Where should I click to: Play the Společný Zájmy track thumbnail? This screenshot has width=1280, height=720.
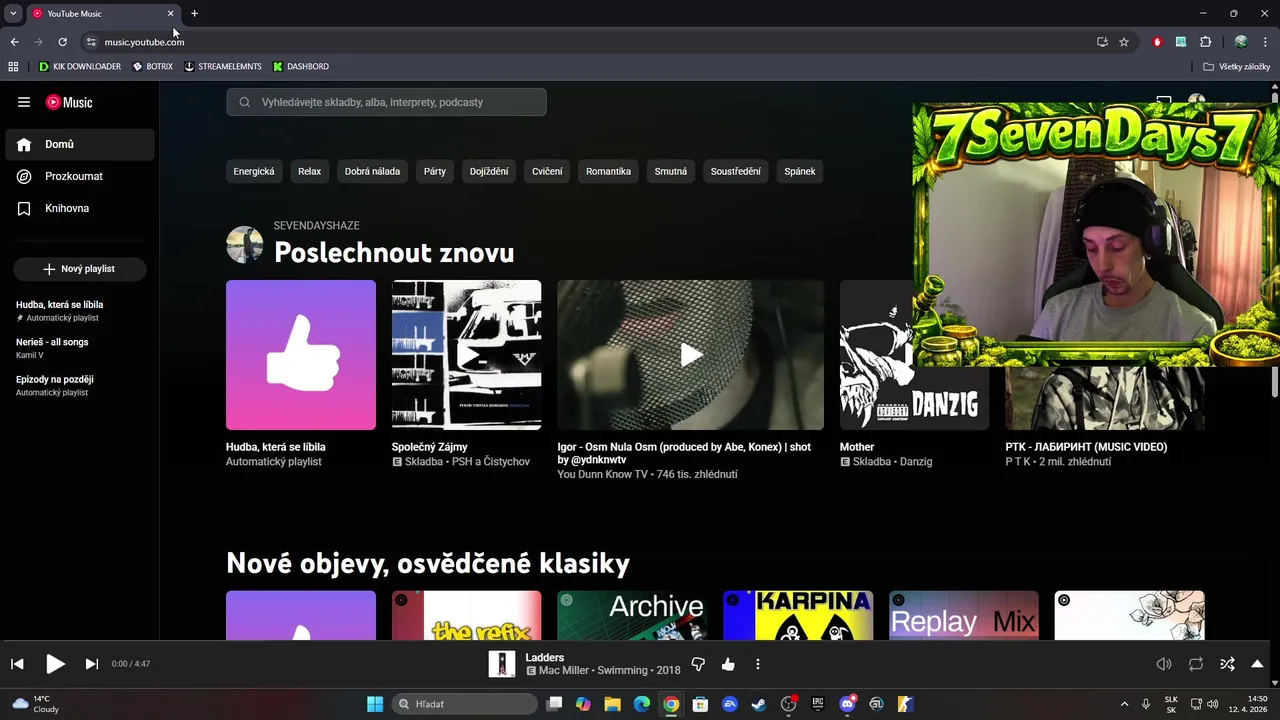pos(467,355)
